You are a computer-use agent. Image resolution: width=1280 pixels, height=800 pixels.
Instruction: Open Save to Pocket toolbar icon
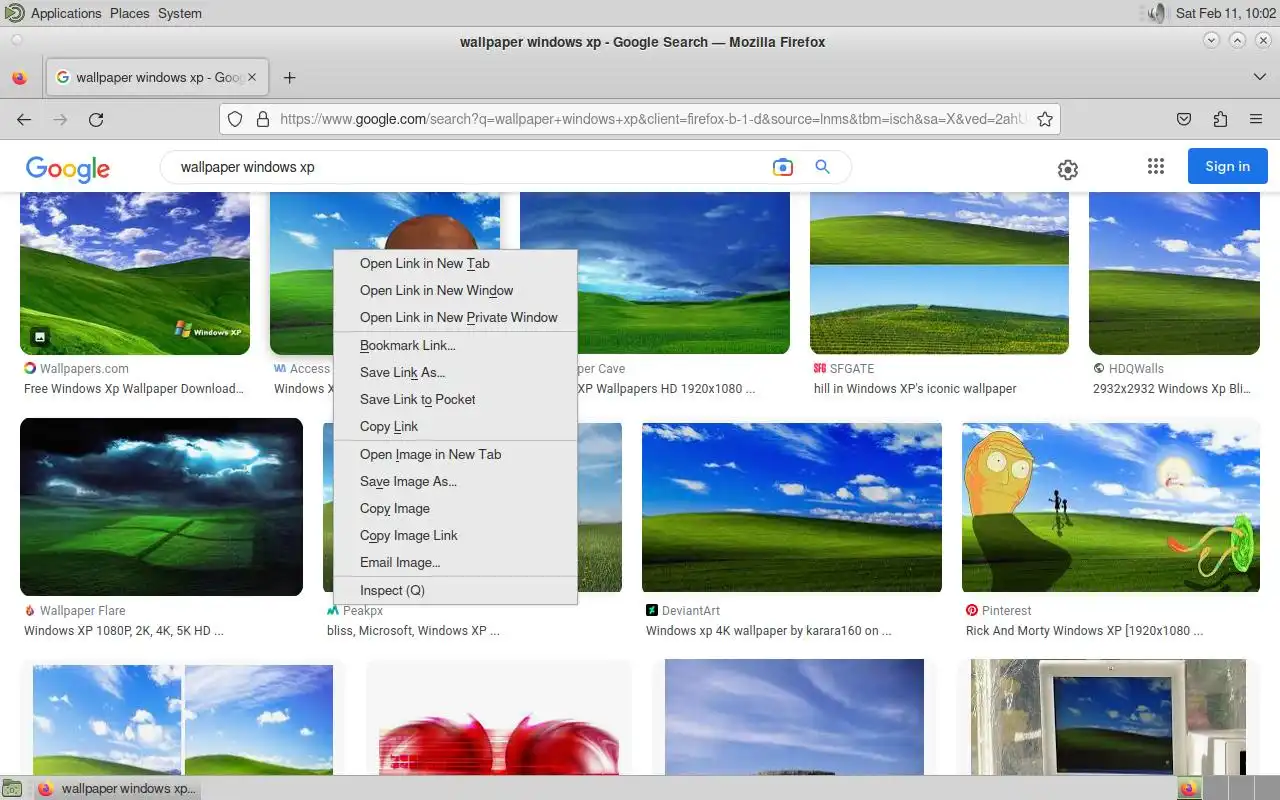coord(1184,119)
